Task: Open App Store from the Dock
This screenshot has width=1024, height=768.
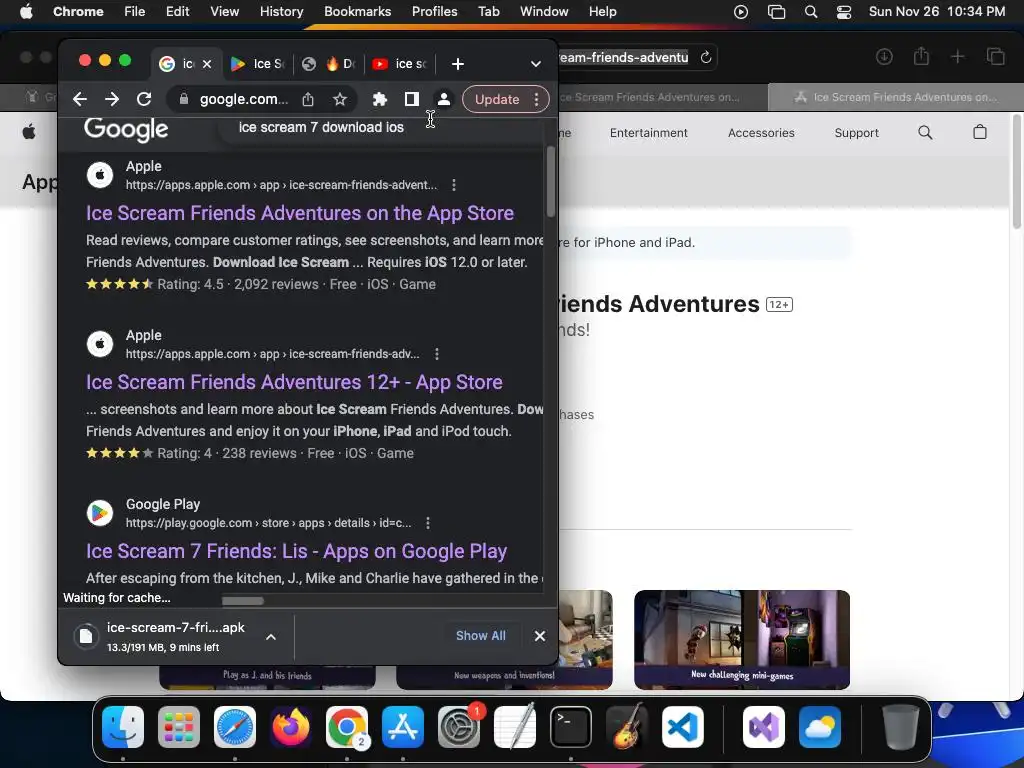Action: [x=403, y=727]
